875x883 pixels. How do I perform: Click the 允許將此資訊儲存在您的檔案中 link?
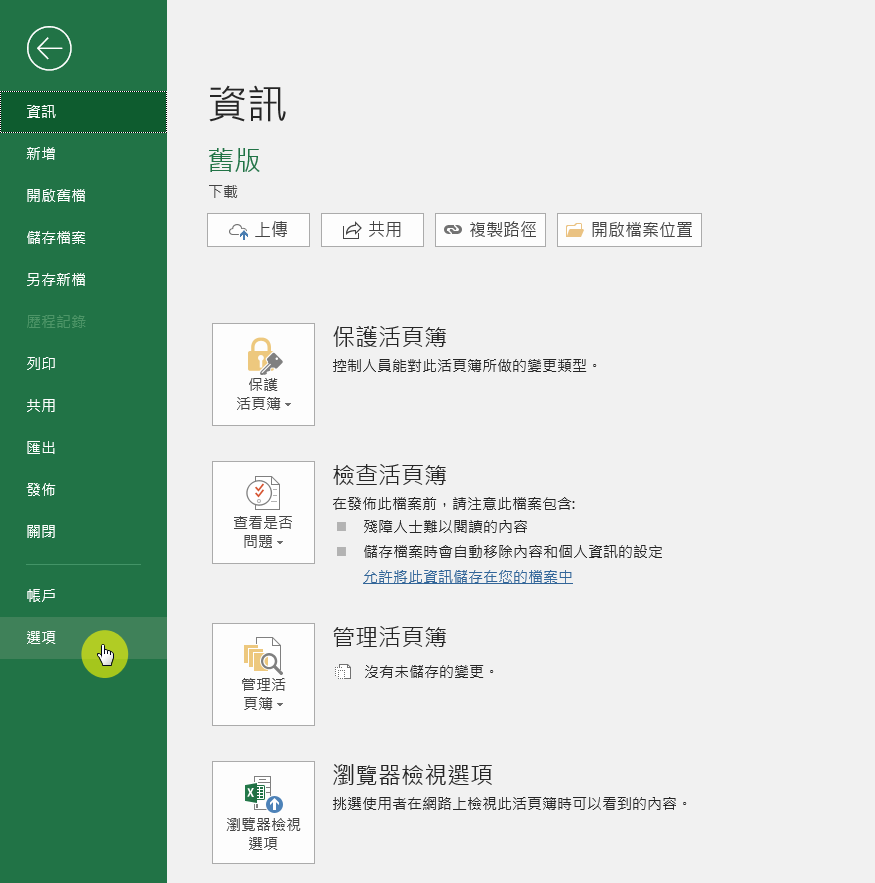pos(468,577)
